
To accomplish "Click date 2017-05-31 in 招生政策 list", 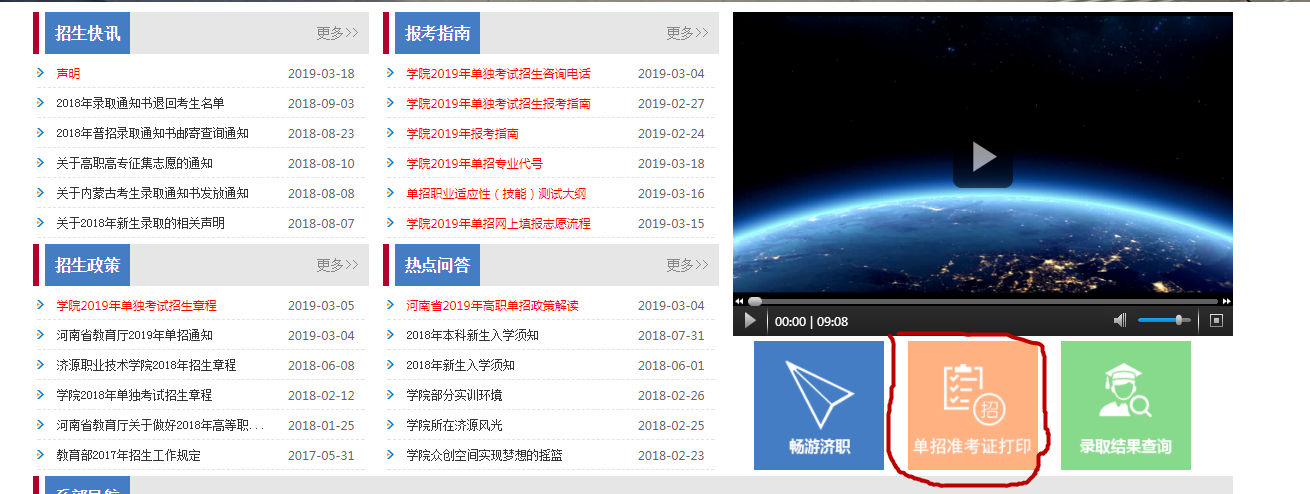I will (321, 456).
